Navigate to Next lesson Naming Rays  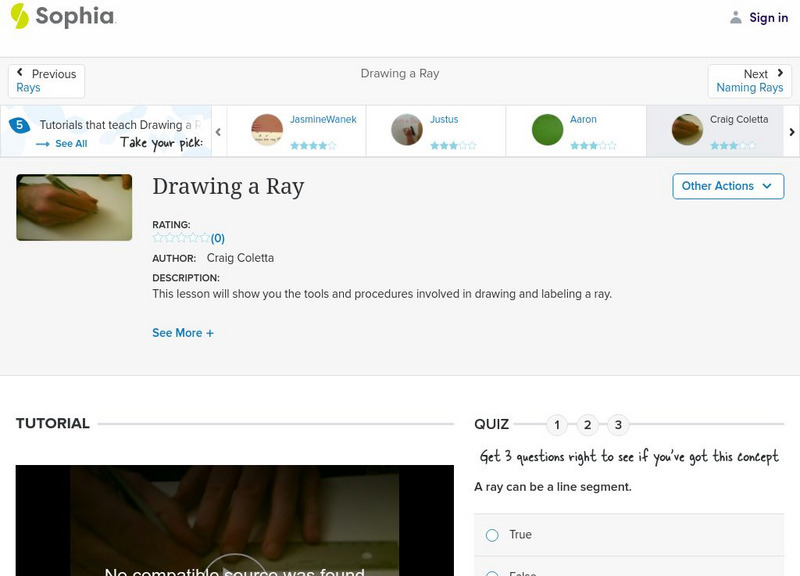(x=749, y=81)
